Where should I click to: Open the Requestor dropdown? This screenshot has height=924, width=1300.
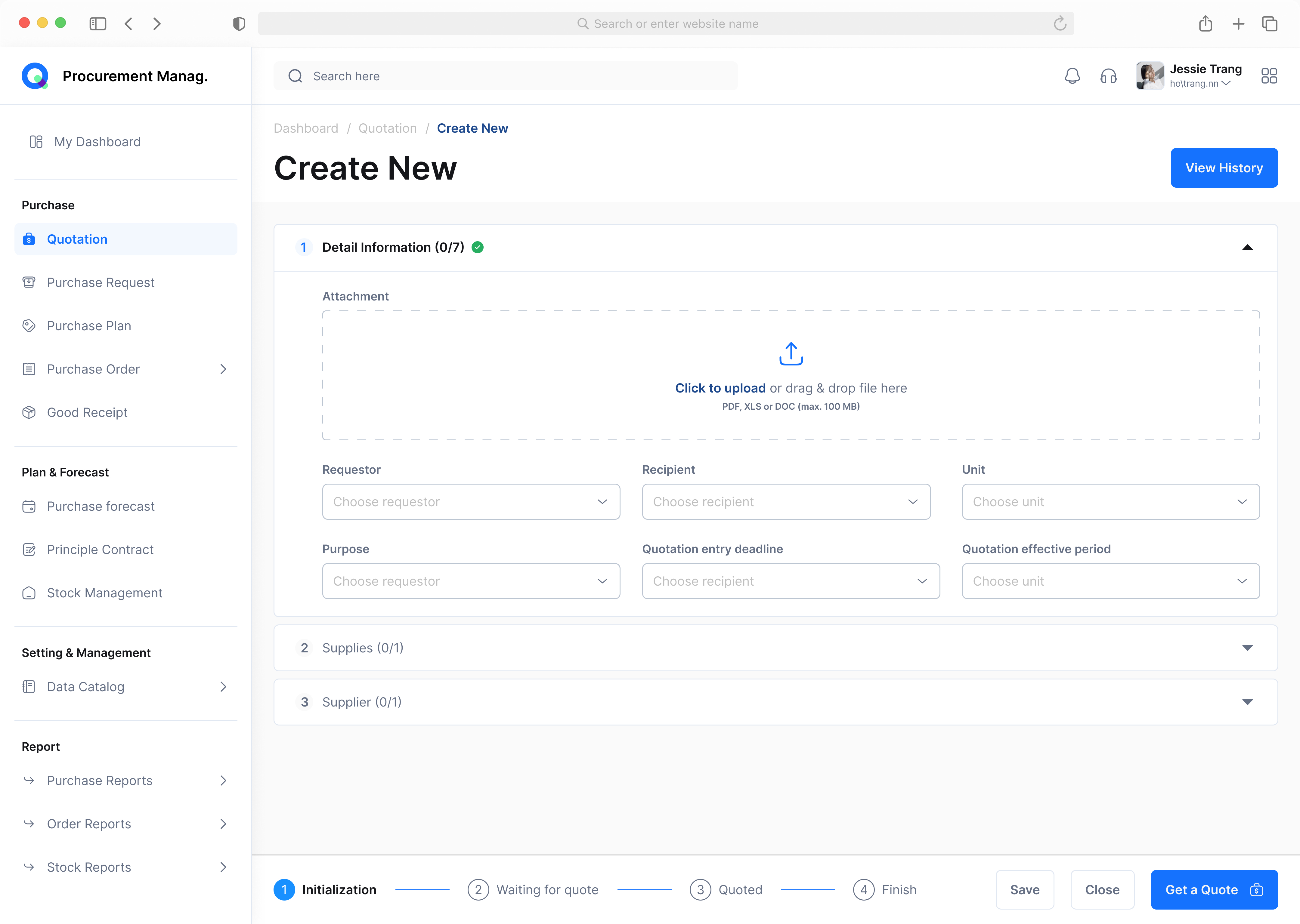click(471, 502)
